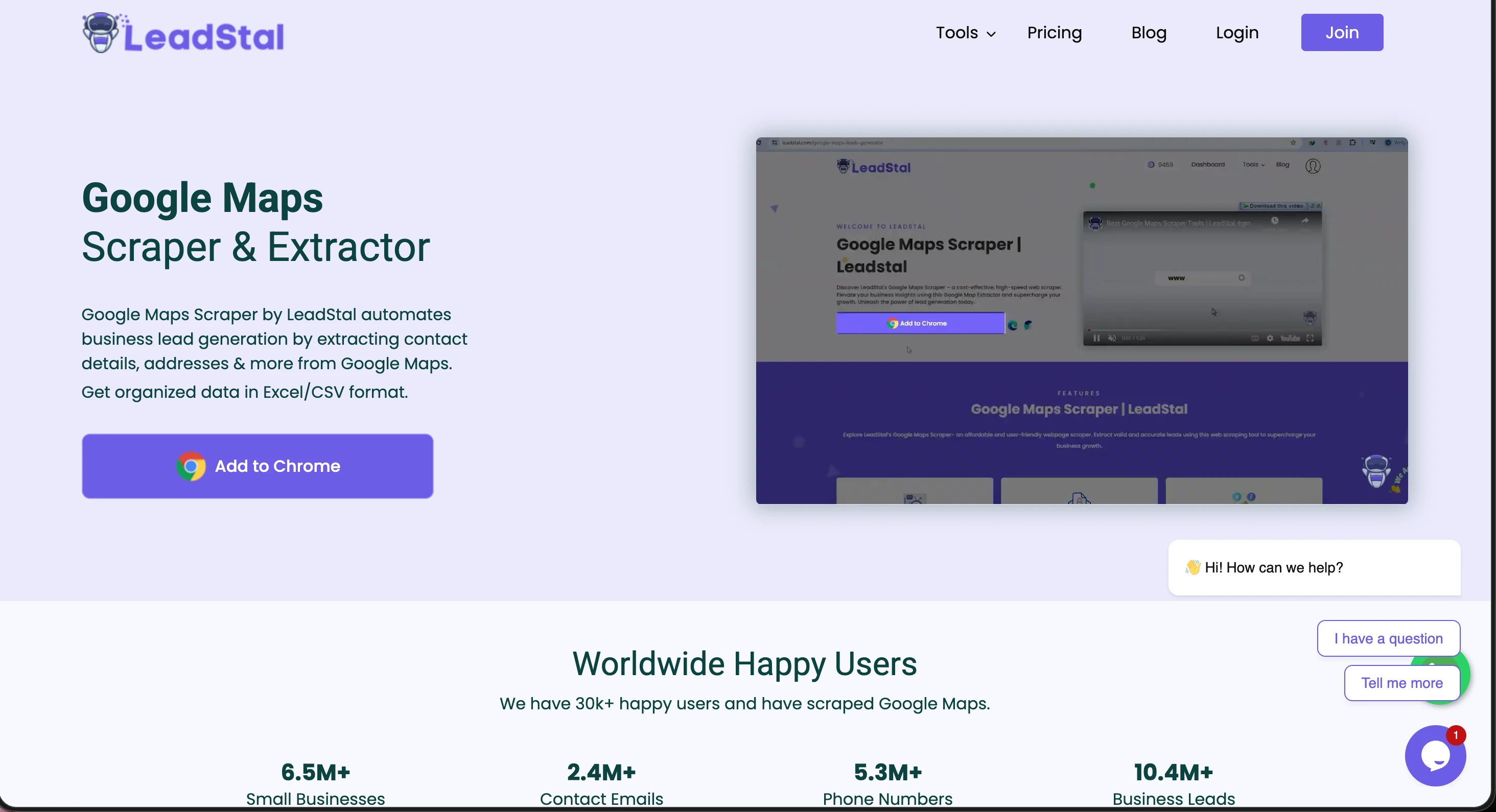Viewport: 1496px width, 812px height.
Task: Click Dashboard in the screenshot navbar
Action: [x=1208, y=164]
